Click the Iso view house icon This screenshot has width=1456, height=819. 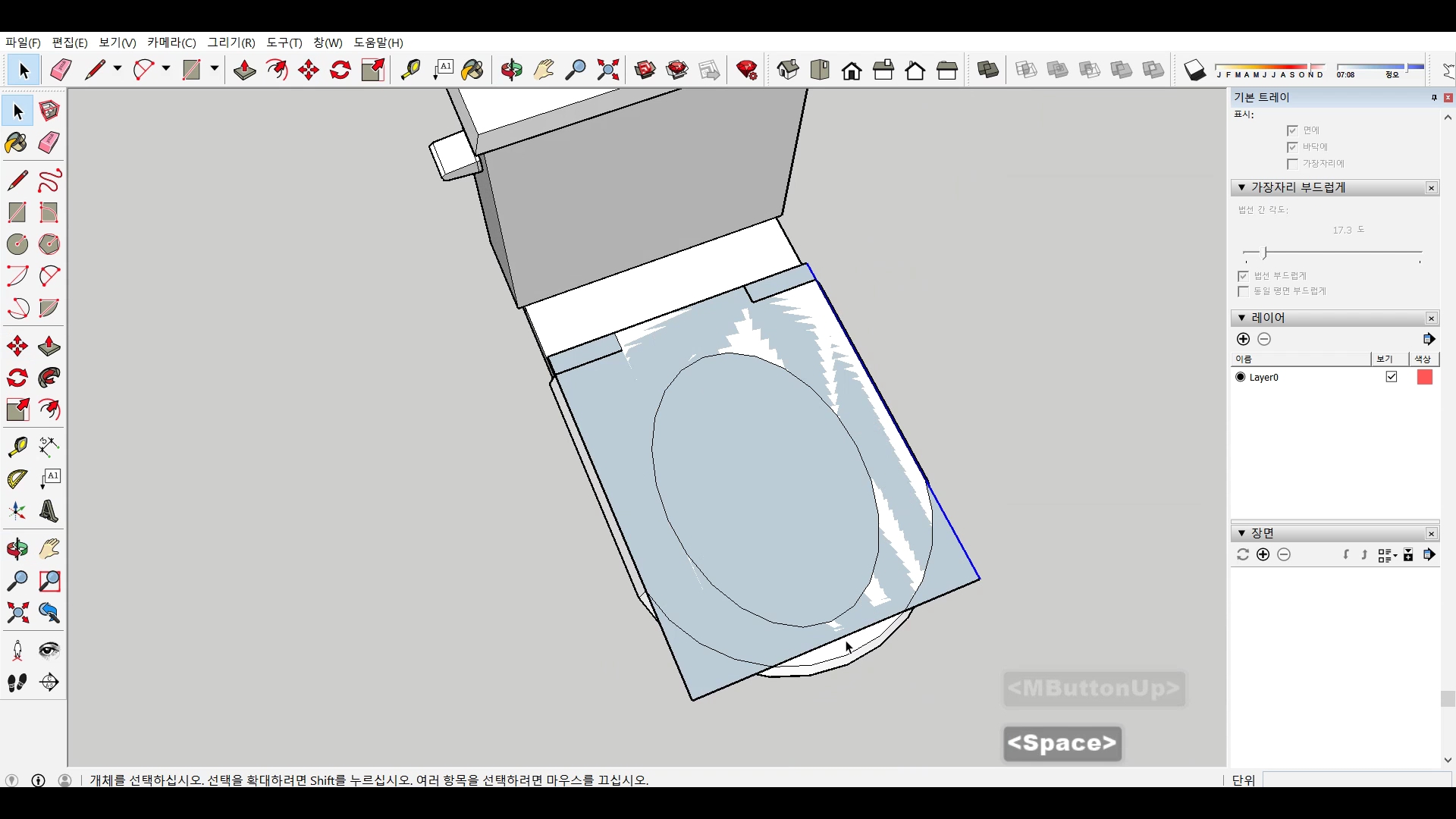tap(788, 71)
